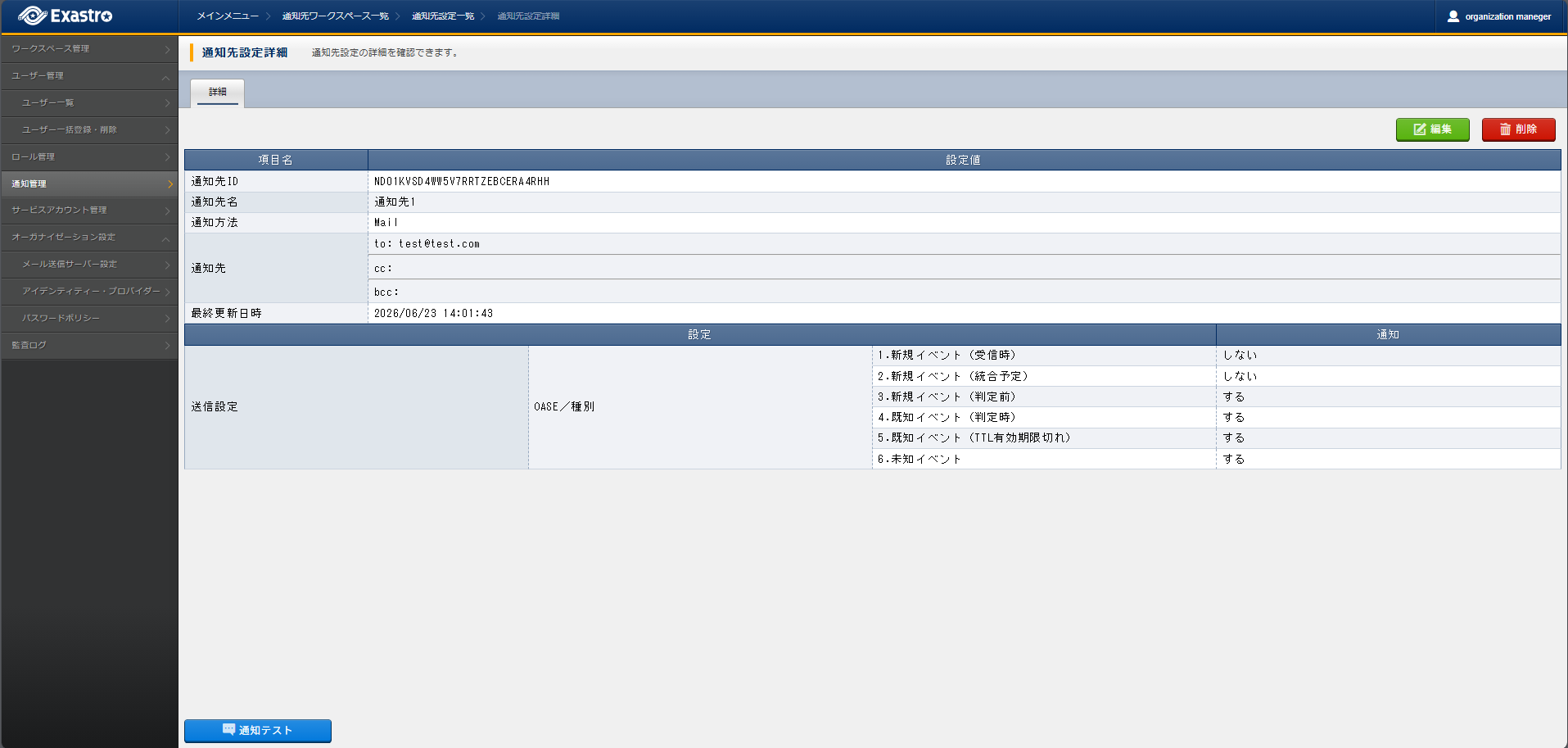Open 監査ログ in the sidebar
This screenshot has height=748, width=1568.
[89, 346]
